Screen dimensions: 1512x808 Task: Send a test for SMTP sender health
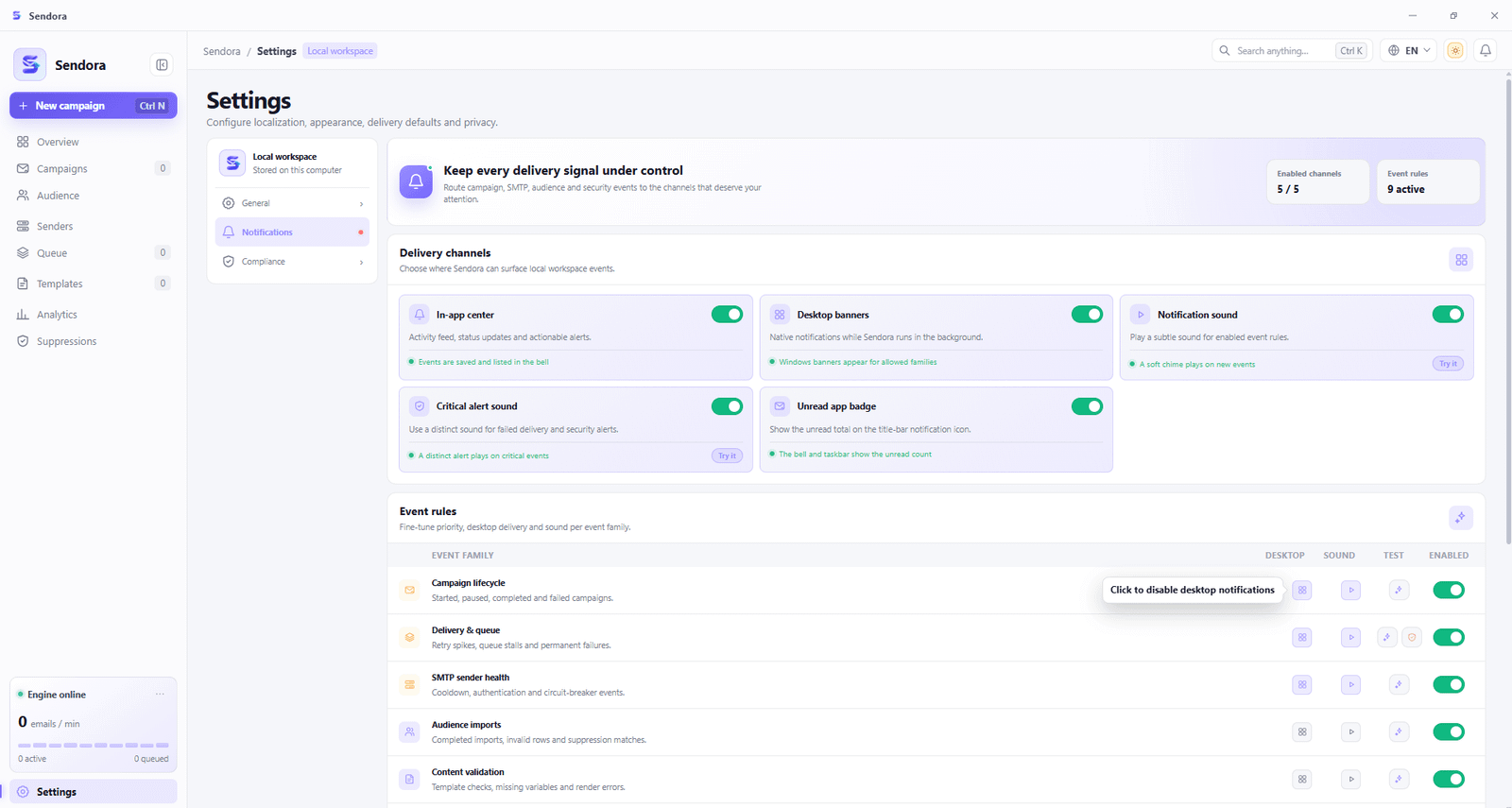(1399, 684)
